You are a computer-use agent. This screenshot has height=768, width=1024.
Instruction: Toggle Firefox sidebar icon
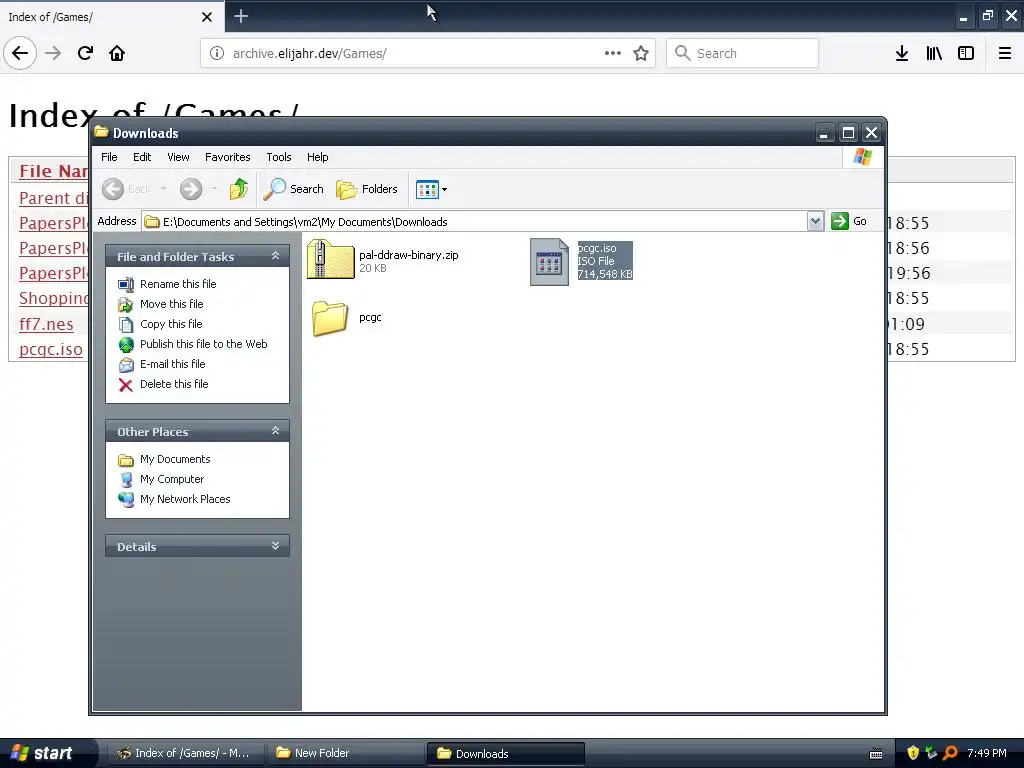point(966,53)
